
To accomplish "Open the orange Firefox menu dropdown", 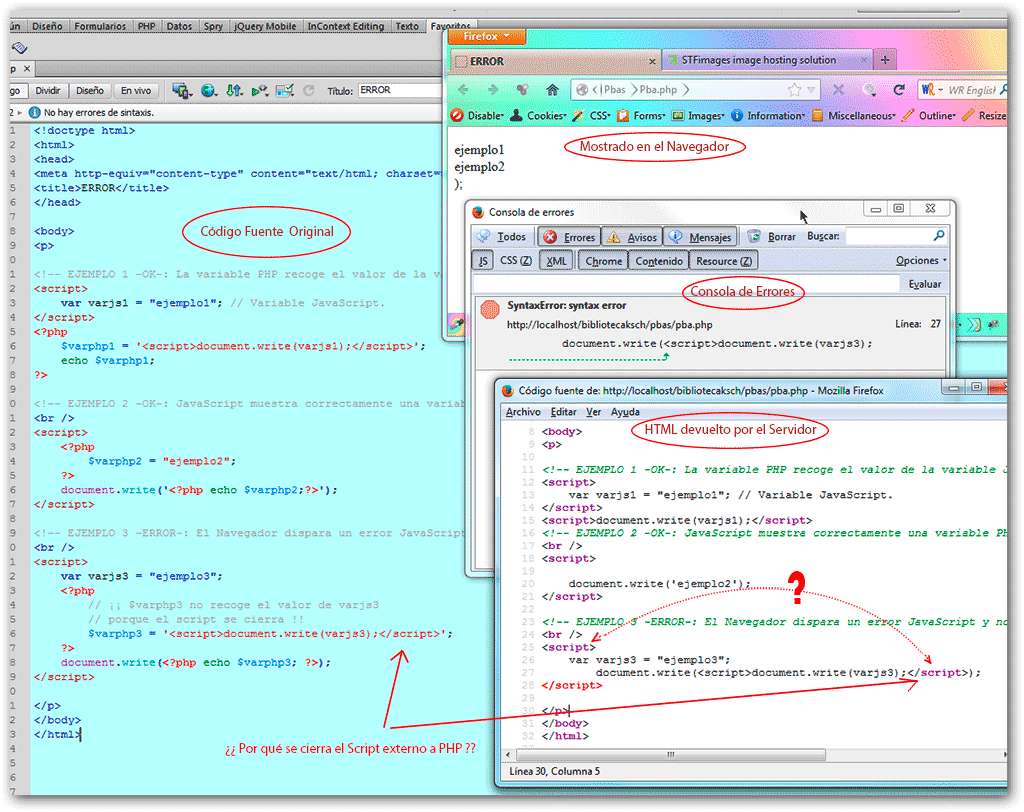I will 487,37.
